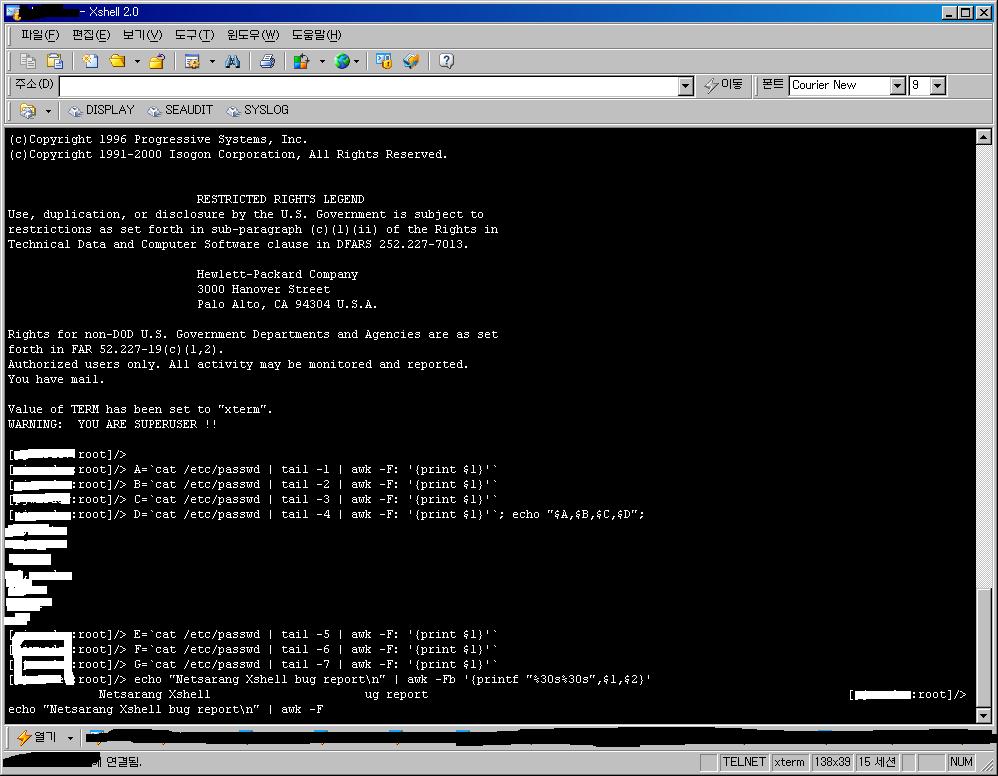Expand the address bar dropdown arrow
998x776 pixels.
pos(685,86)
